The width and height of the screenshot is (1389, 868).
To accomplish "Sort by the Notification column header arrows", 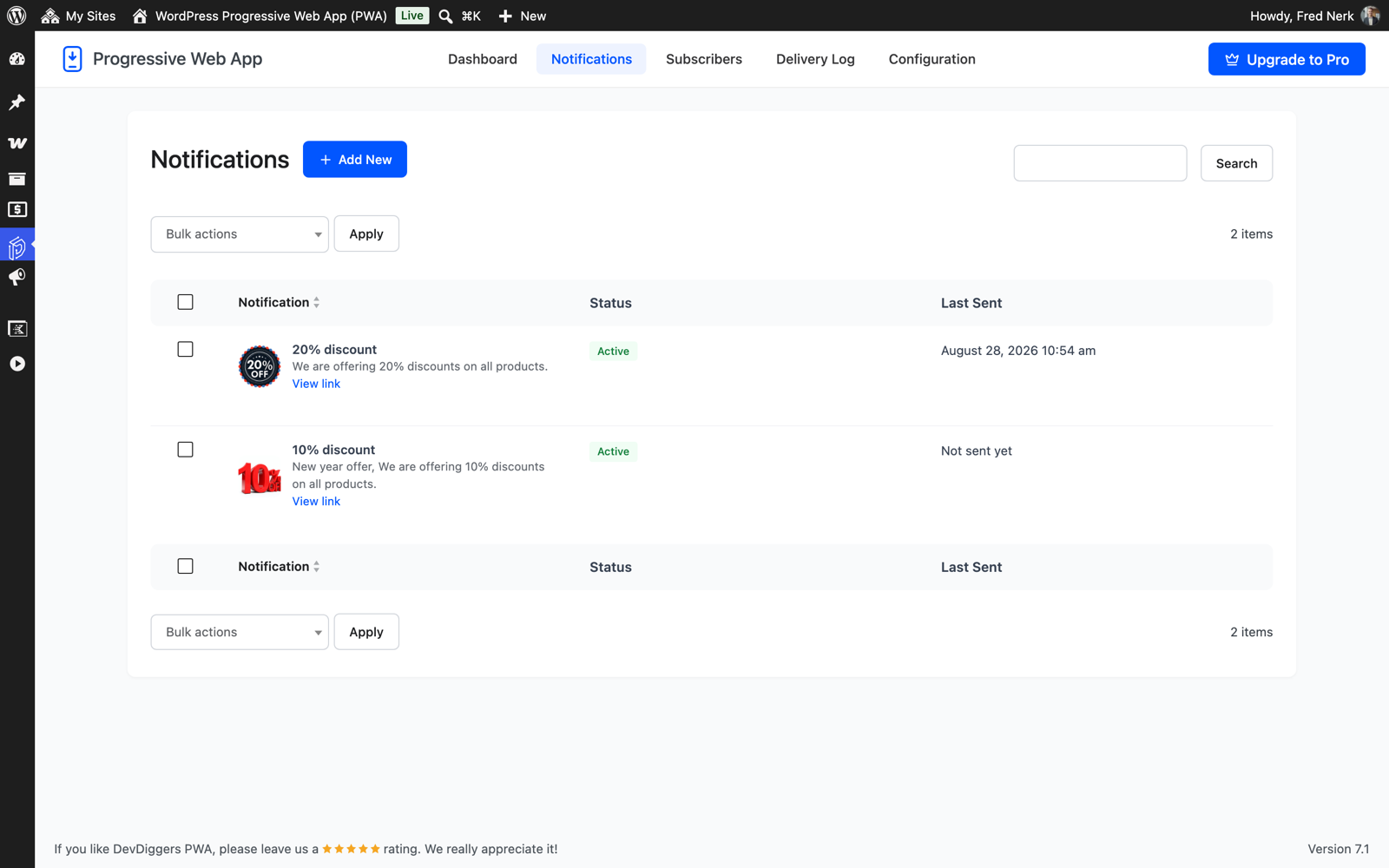I will (316, 302).
